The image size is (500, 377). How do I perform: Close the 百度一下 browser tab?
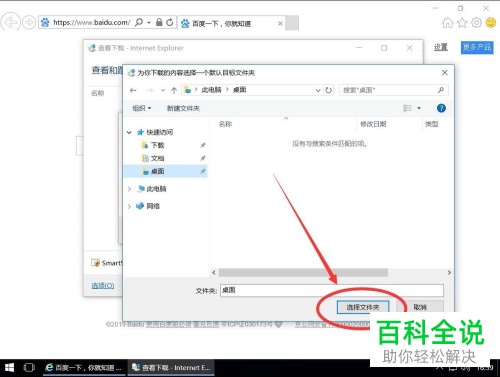click(280, 23)
